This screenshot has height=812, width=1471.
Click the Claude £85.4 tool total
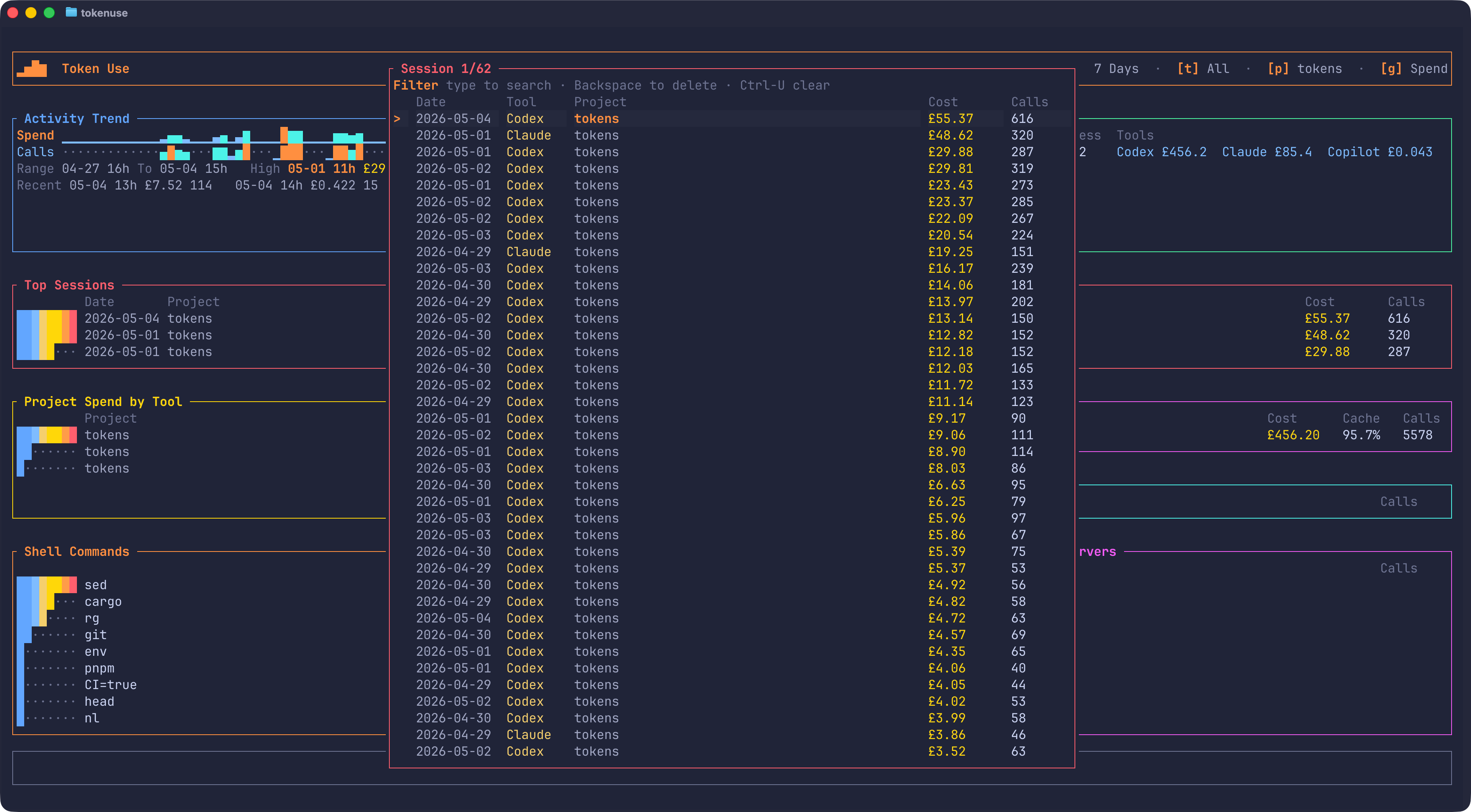tap(1266, 152)
